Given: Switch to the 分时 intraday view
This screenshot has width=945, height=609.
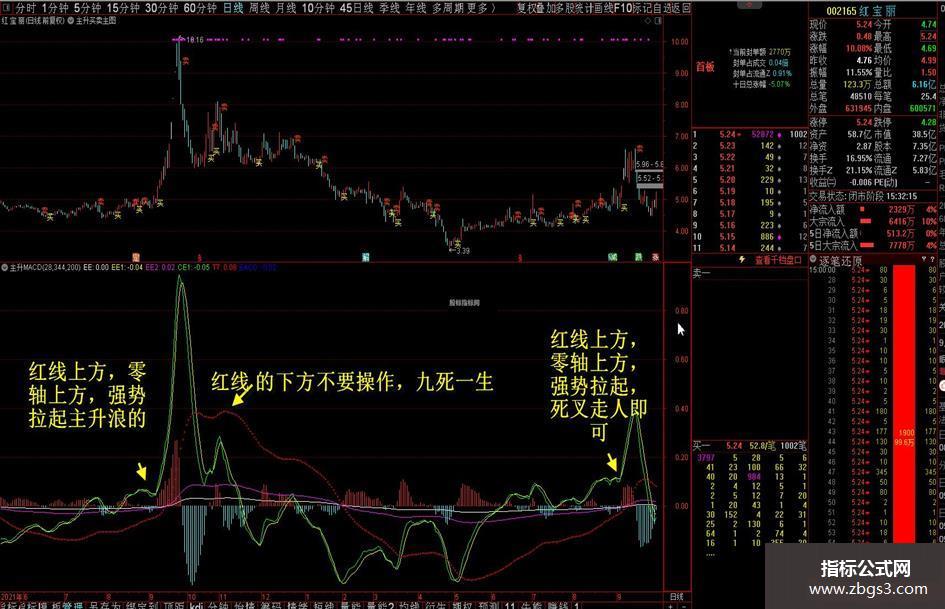Looking at the screenshot, I should (x=25, y=8).
